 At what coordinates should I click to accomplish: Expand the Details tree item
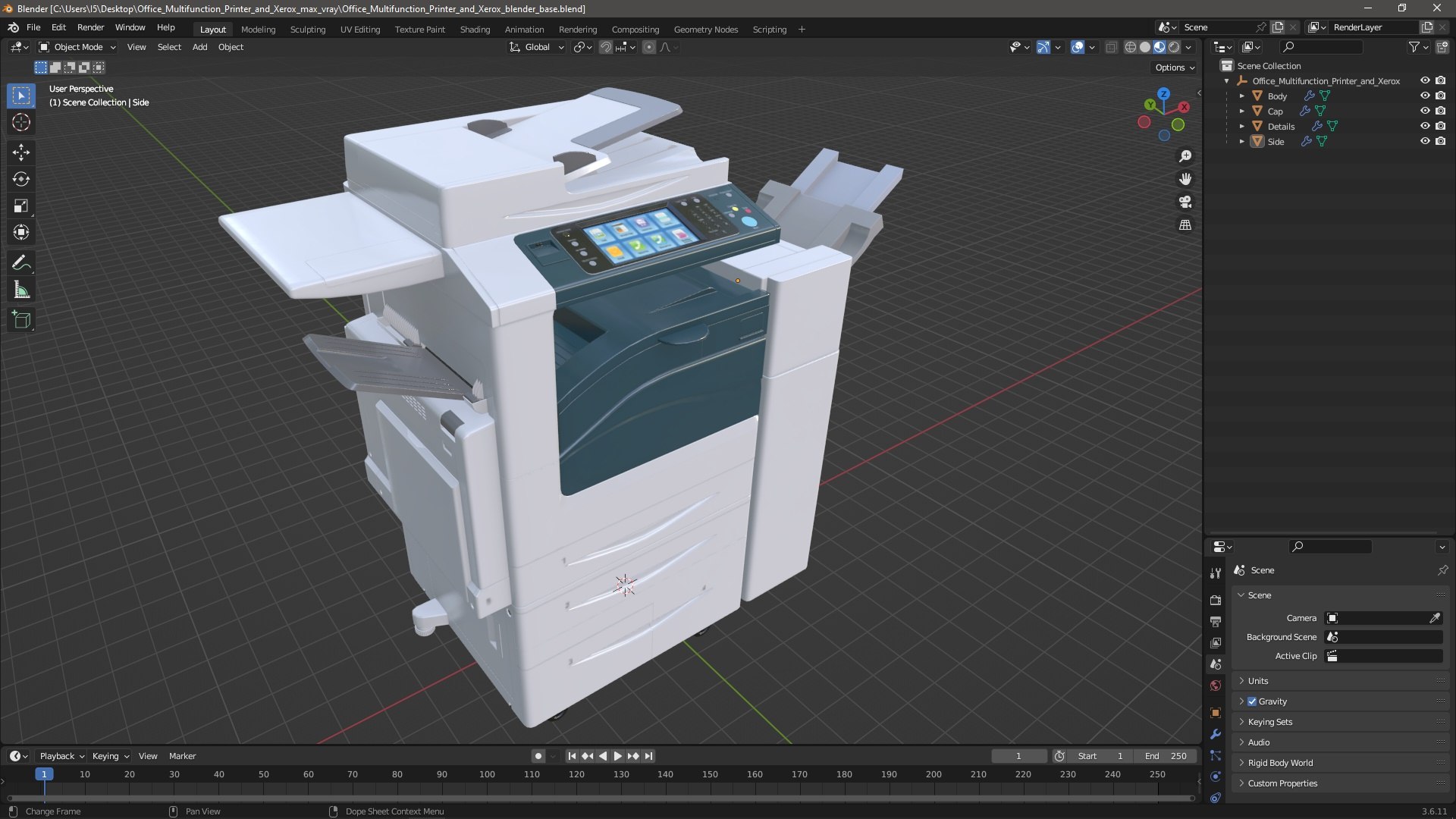(1241, 127)
